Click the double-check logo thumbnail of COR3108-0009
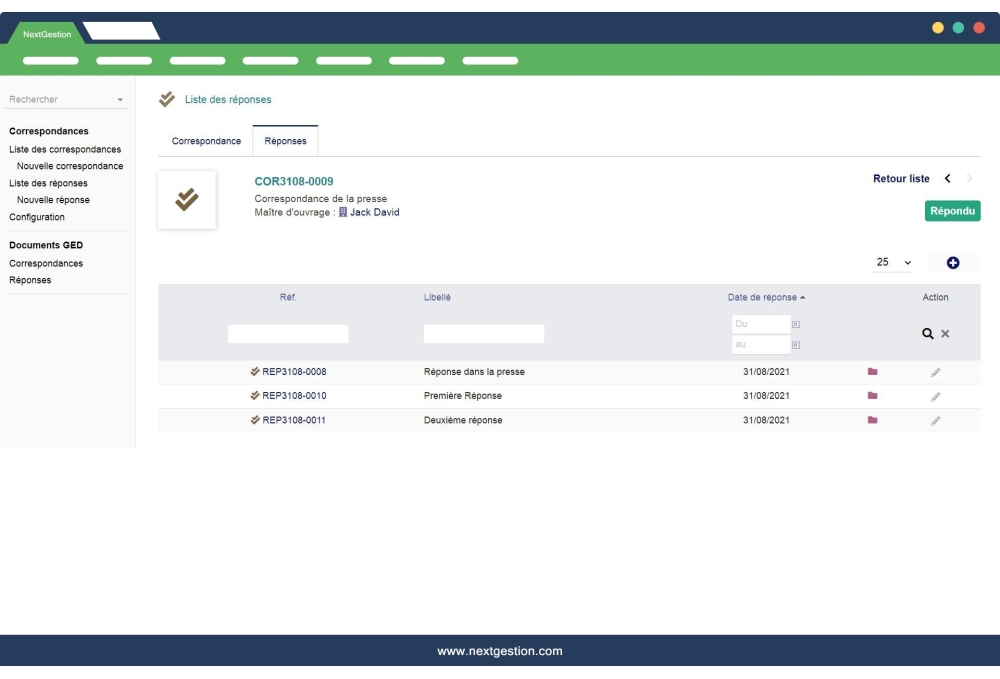 click(187, 198)
